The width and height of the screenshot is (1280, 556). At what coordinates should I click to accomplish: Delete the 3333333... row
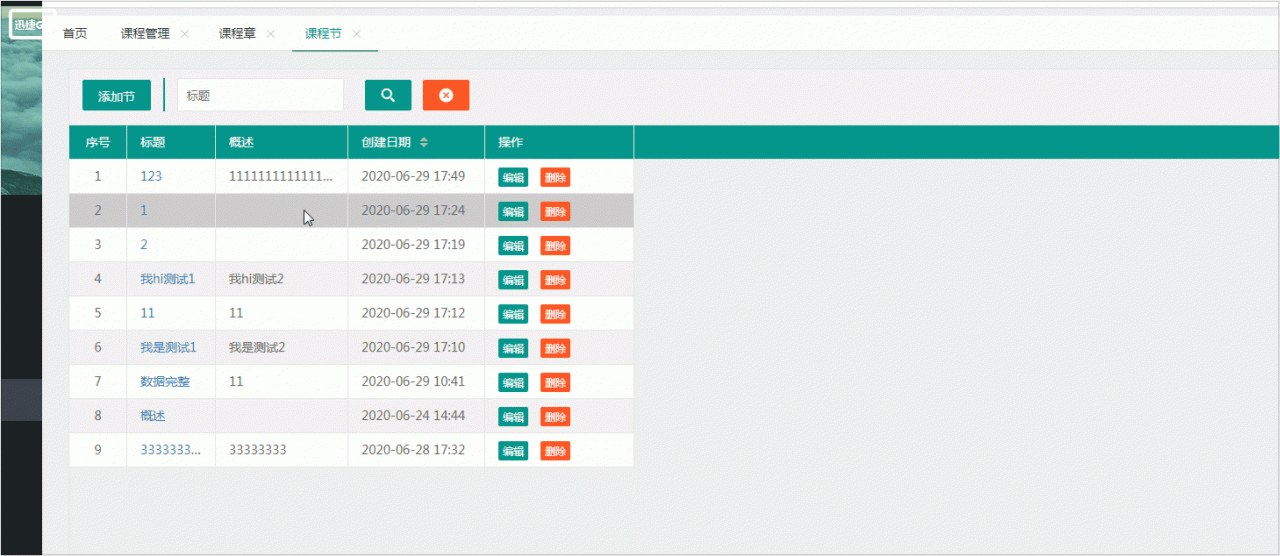(x=555, y=451)
